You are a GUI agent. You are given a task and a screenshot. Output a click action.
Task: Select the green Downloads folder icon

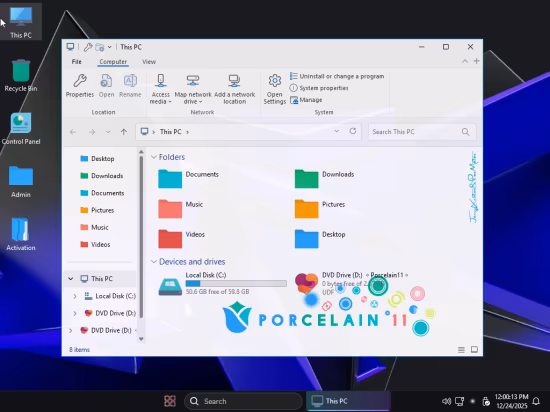(307, 178)
